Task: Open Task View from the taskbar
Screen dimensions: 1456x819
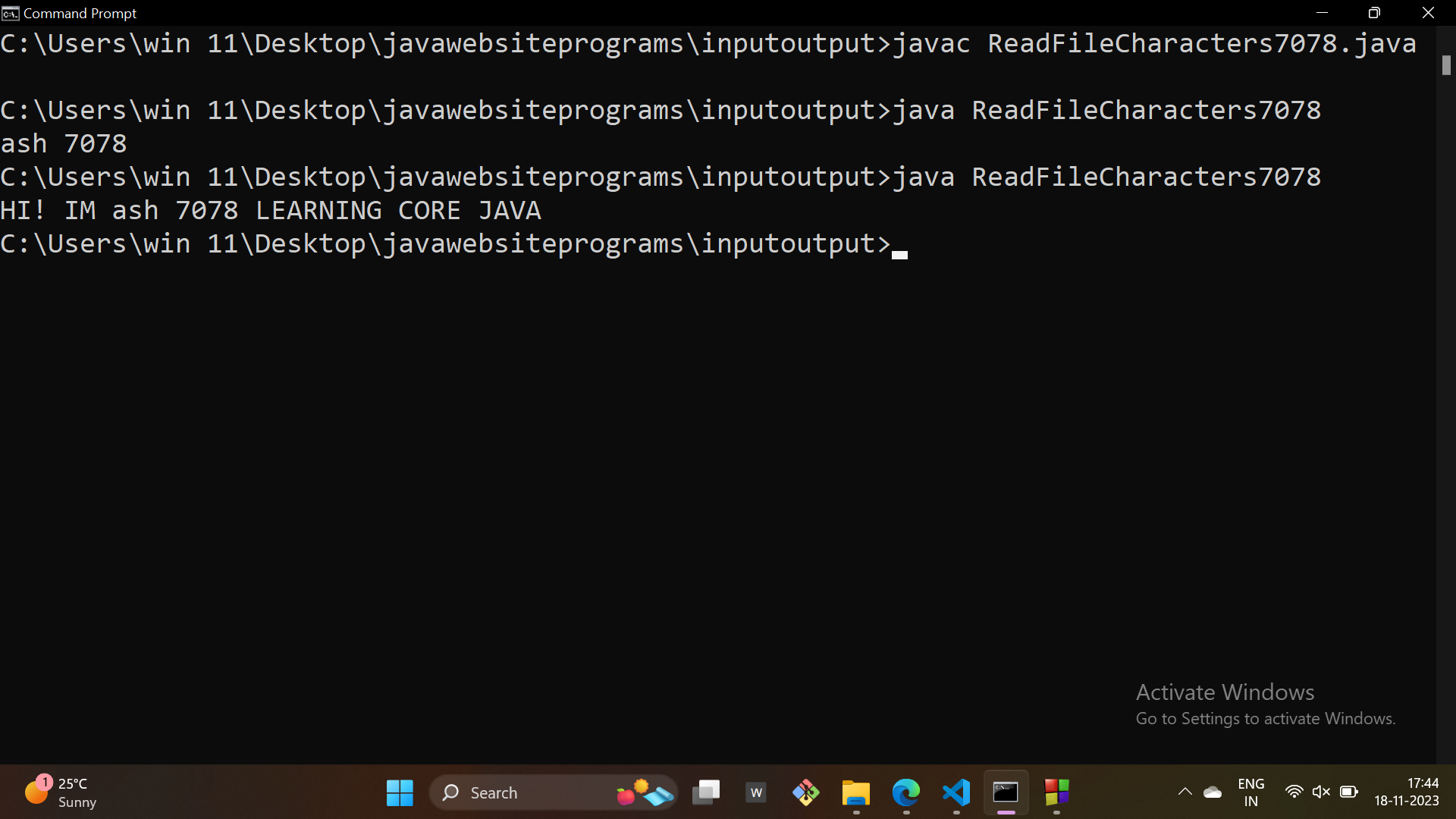Action: (x=706, y=792)
